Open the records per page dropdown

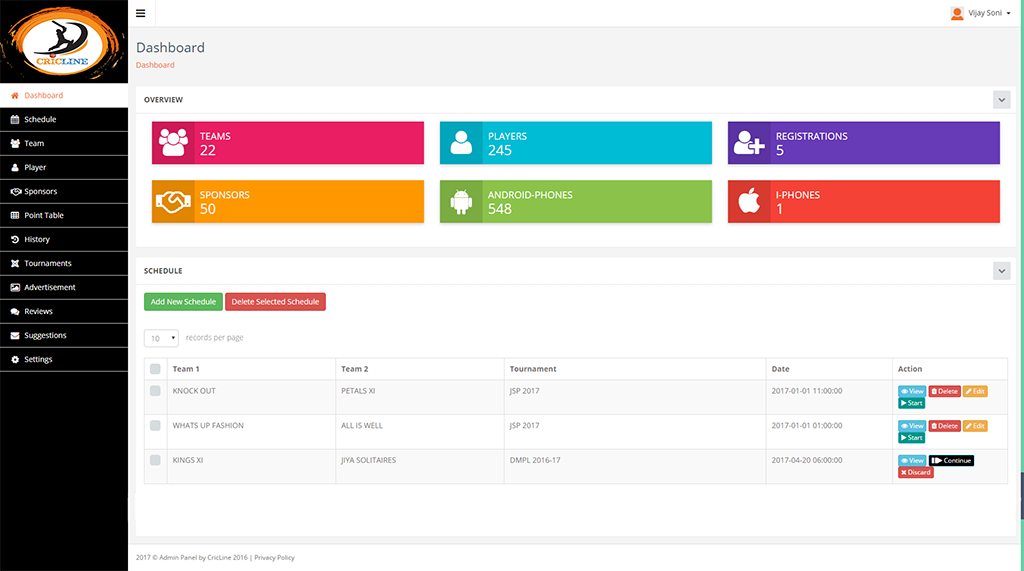coord(161,338)
